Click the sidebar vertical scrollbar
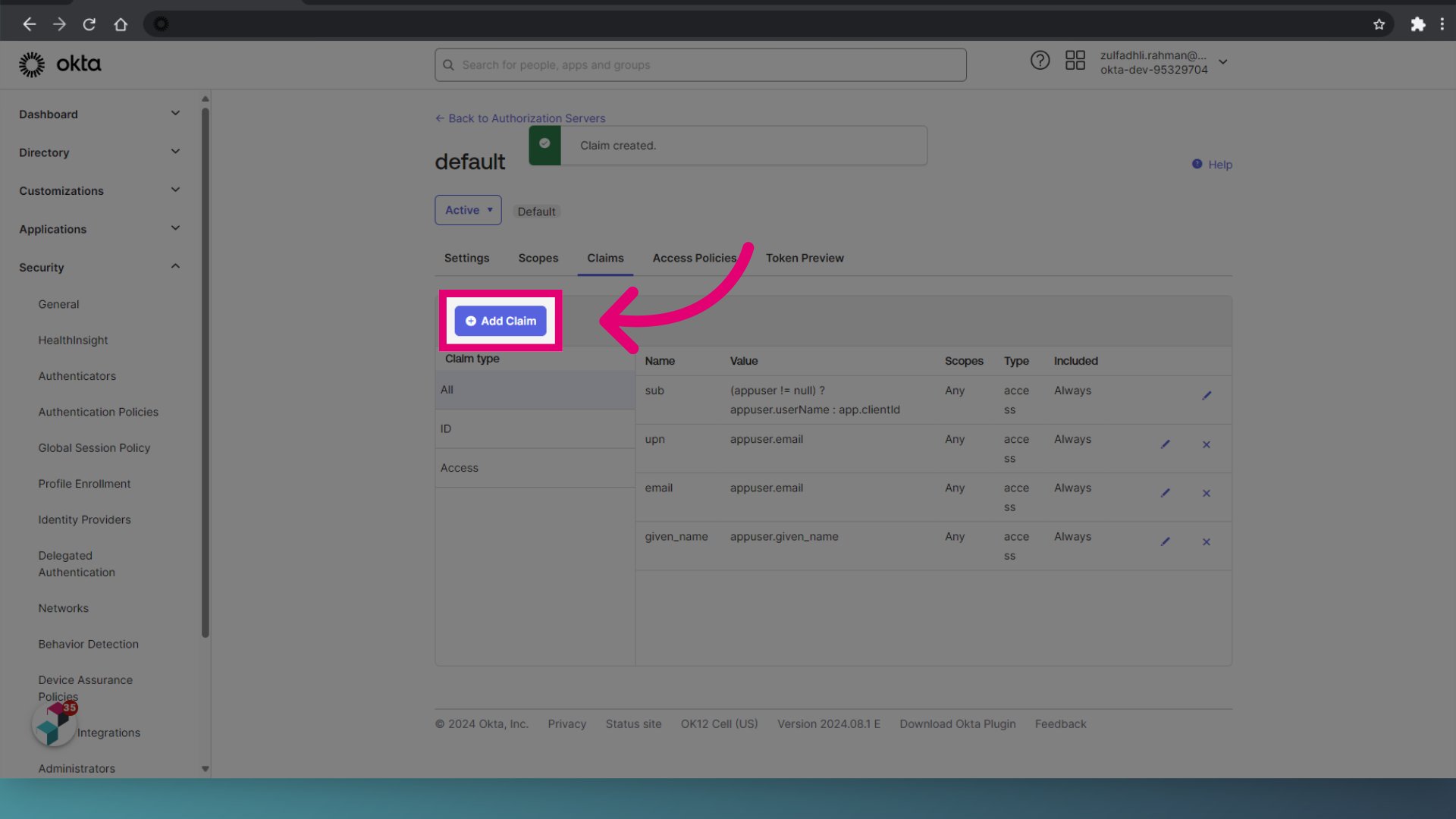This screenshot has height=819, width=1456. pos(205,372)
